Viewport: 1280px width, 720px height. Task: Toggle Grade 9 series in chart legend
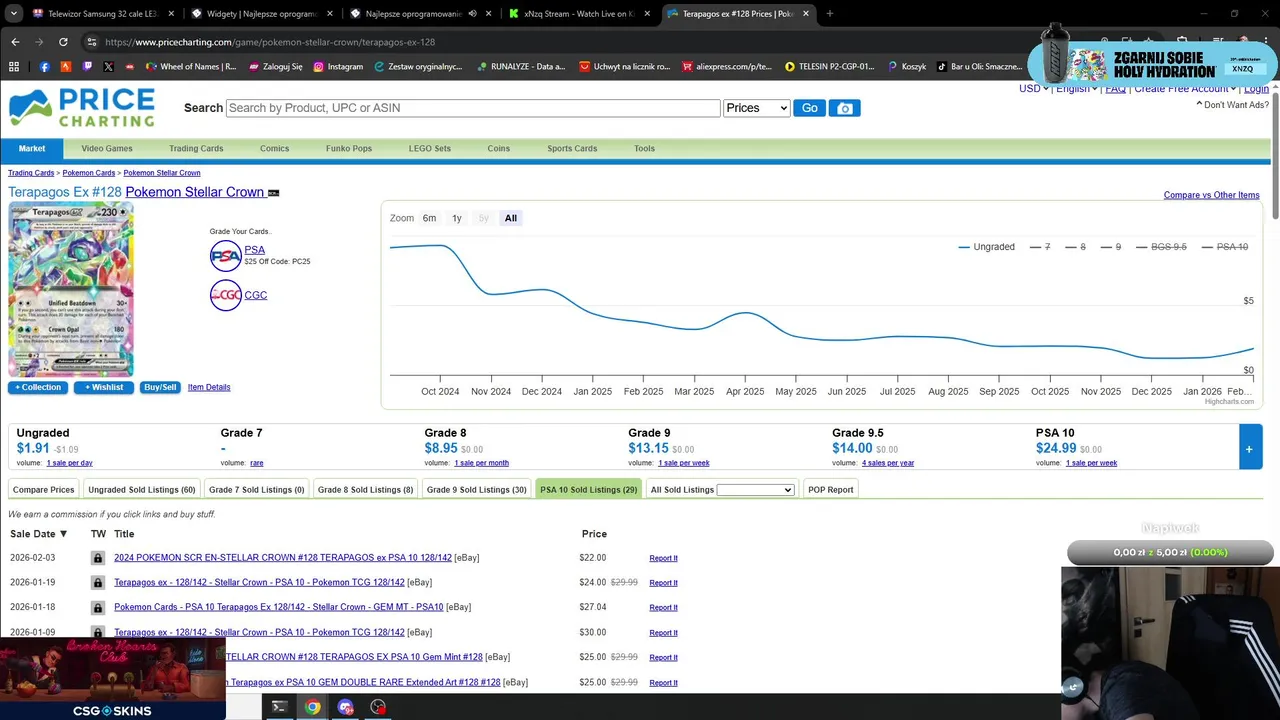(x=1110, y=247)
